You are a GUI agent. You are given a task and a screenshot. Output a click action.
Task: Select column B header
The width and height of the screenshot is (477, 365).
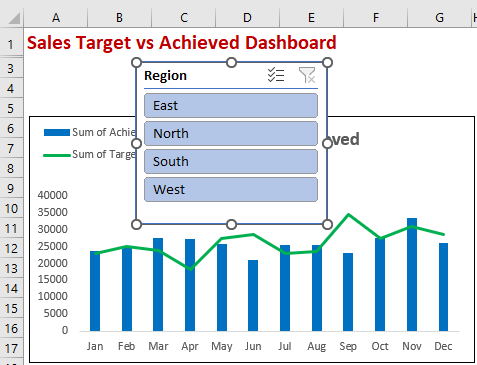click(x=119, y=18)
